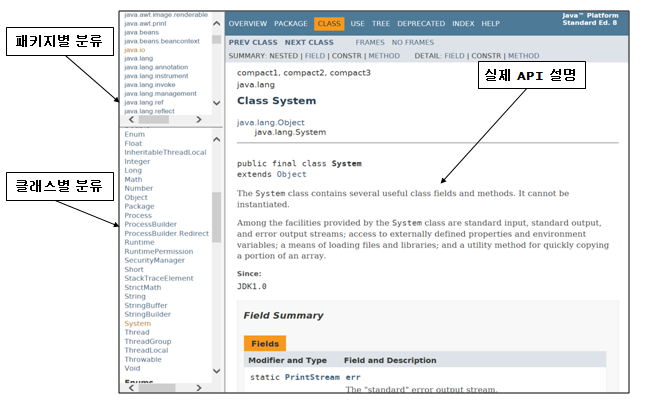Click the package list horizontal scrollbar thumb
This screenshot has height=404, width=662.
[x=154, y=119]
